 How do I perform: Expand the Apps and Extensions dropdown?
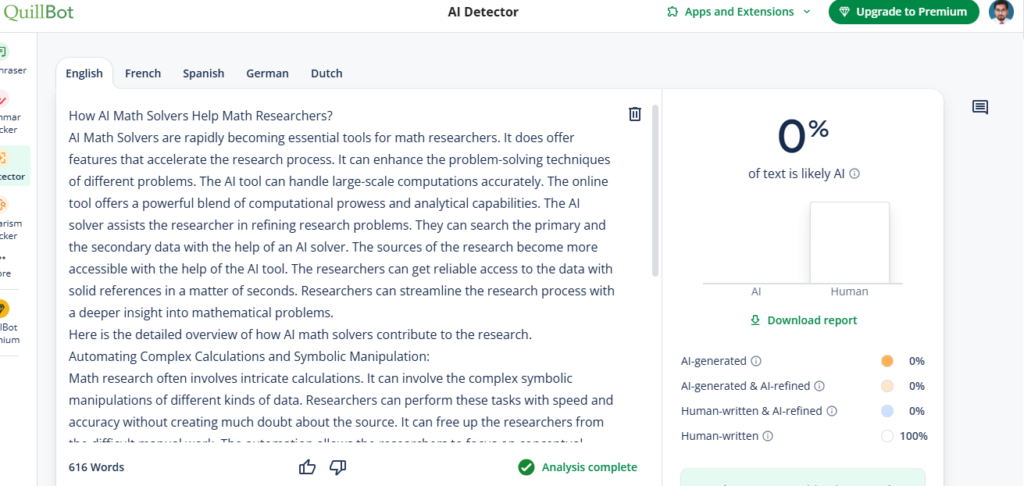pyautogui.click(x=739, y=12)
